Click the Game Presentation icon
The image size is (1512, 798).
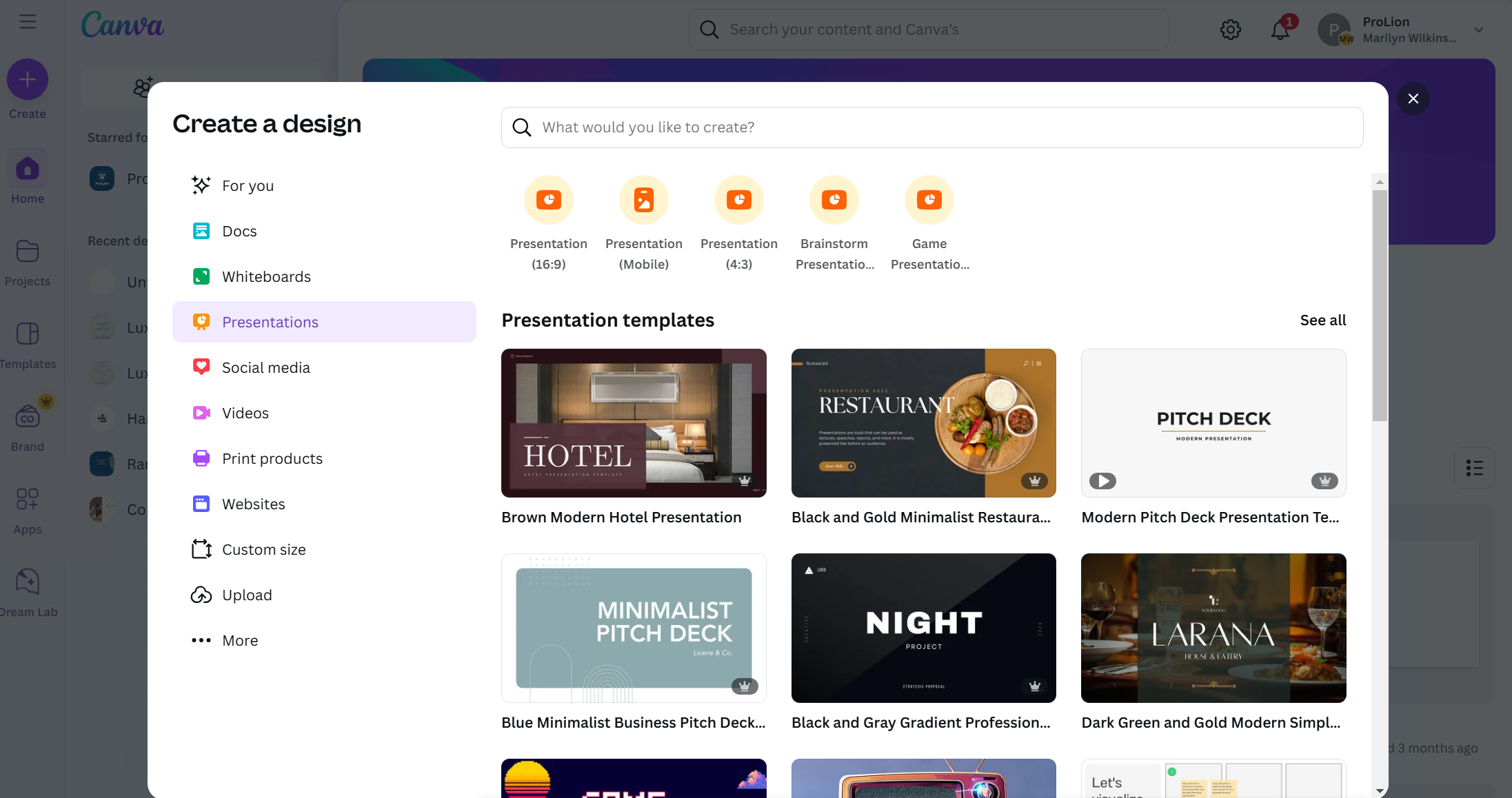pyautogui.click(x=929, y=200)
